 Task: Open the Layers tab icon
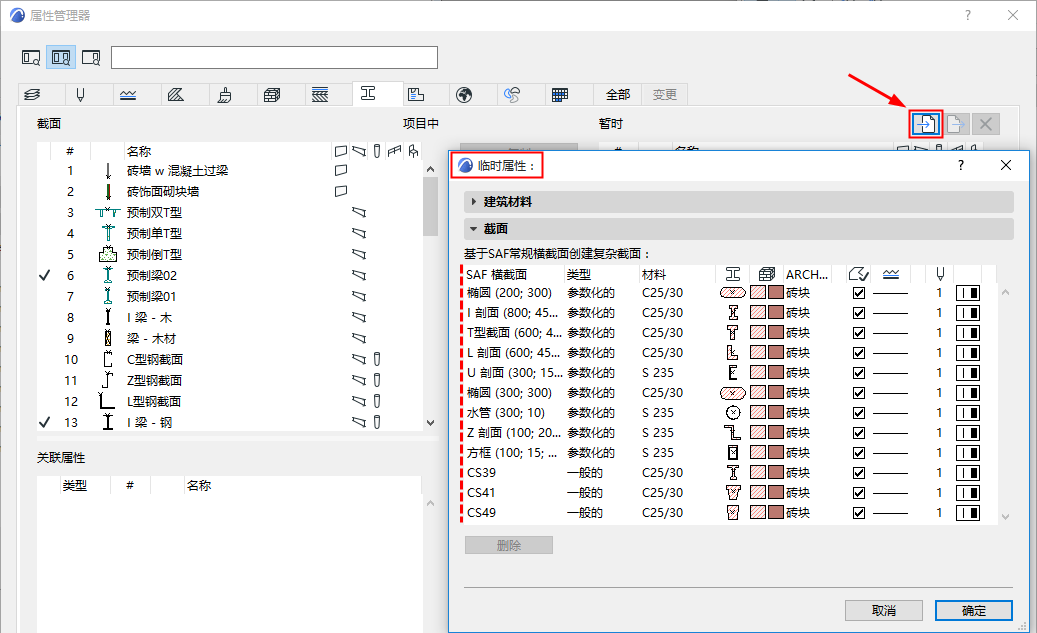point(32,95)
